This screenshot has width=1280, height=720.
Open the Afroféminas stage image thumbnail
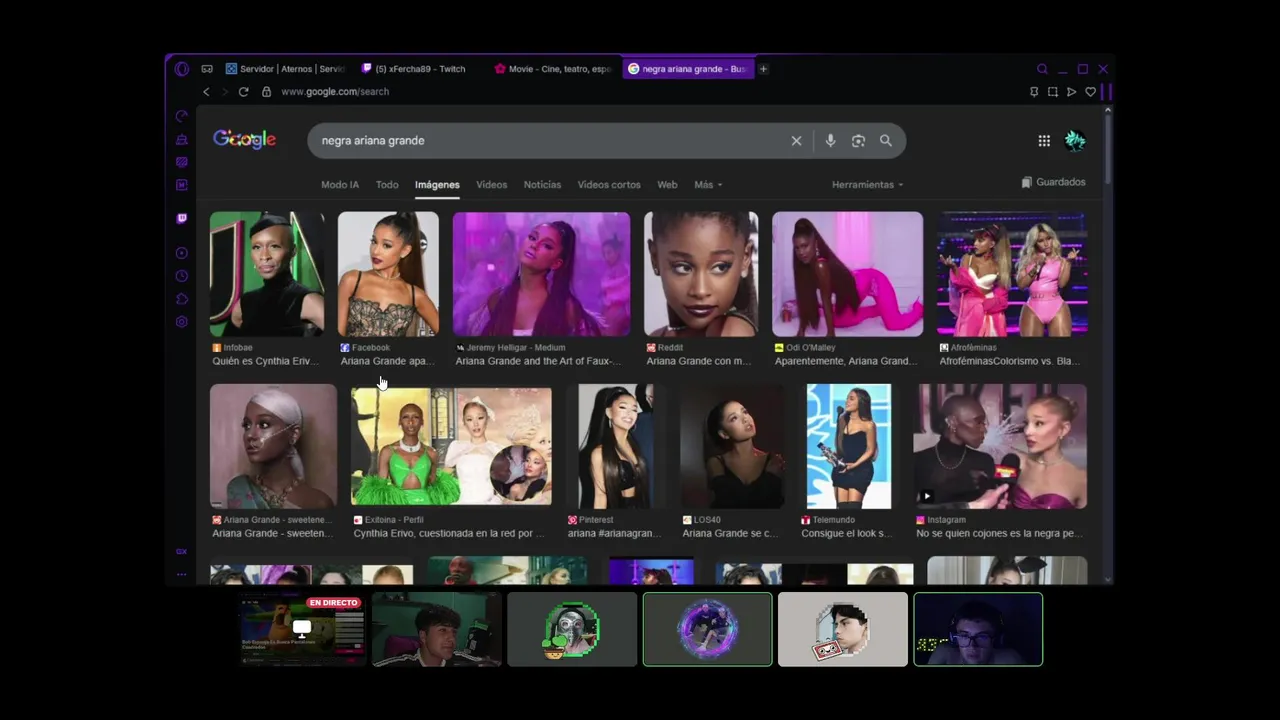(x=1012, y=274)
